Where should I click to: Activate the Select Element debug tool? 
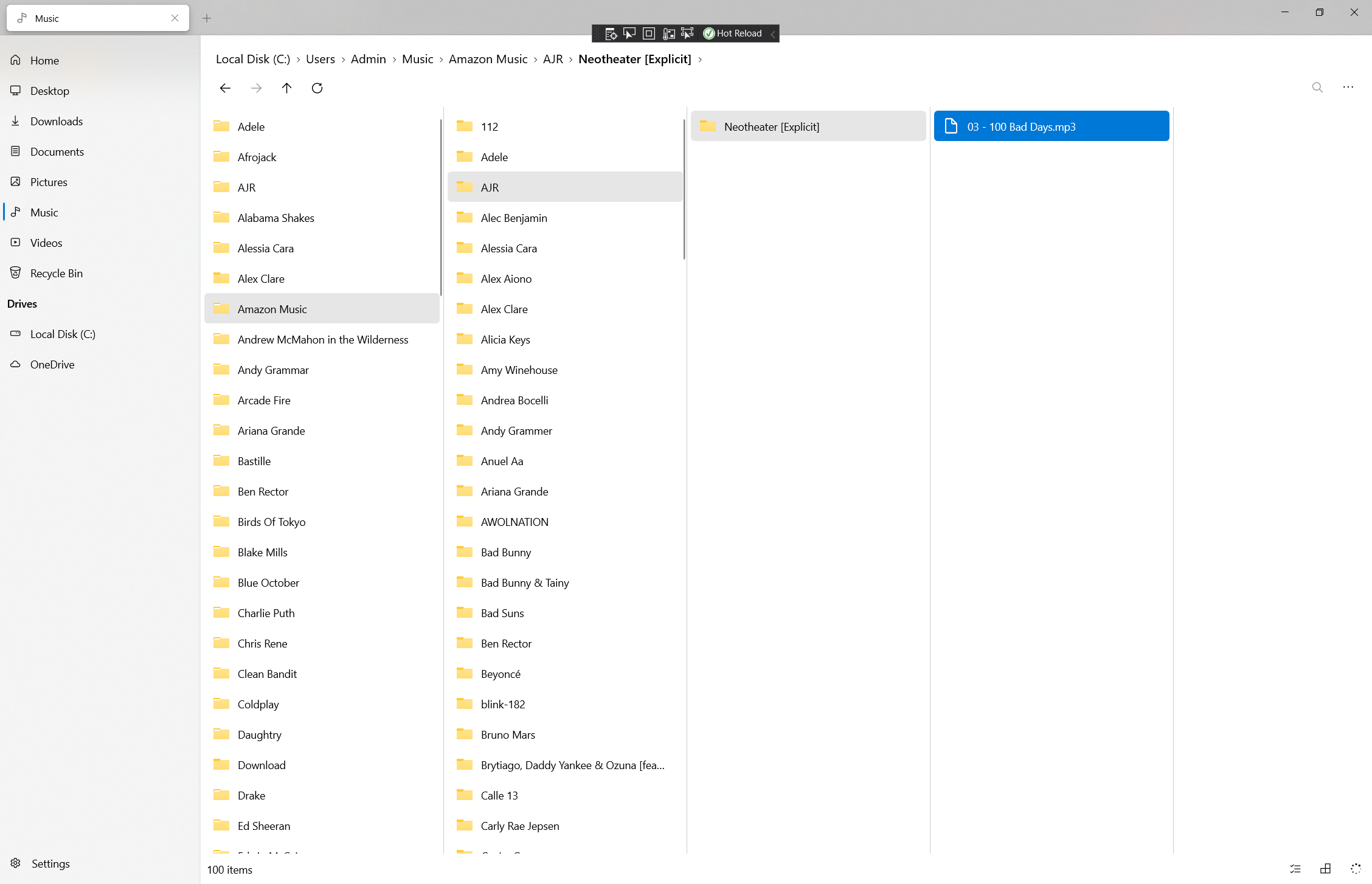629,33
